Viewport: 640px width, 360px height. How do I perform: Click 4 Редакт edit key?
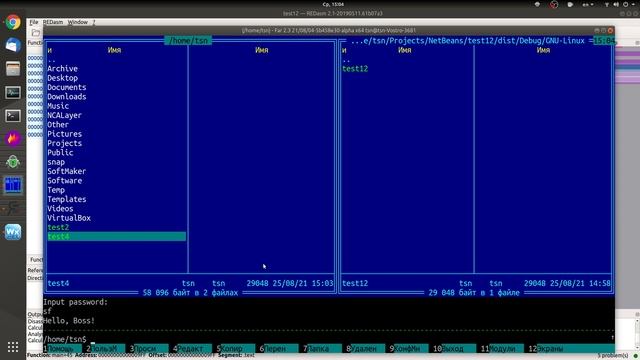pos(192,349)
